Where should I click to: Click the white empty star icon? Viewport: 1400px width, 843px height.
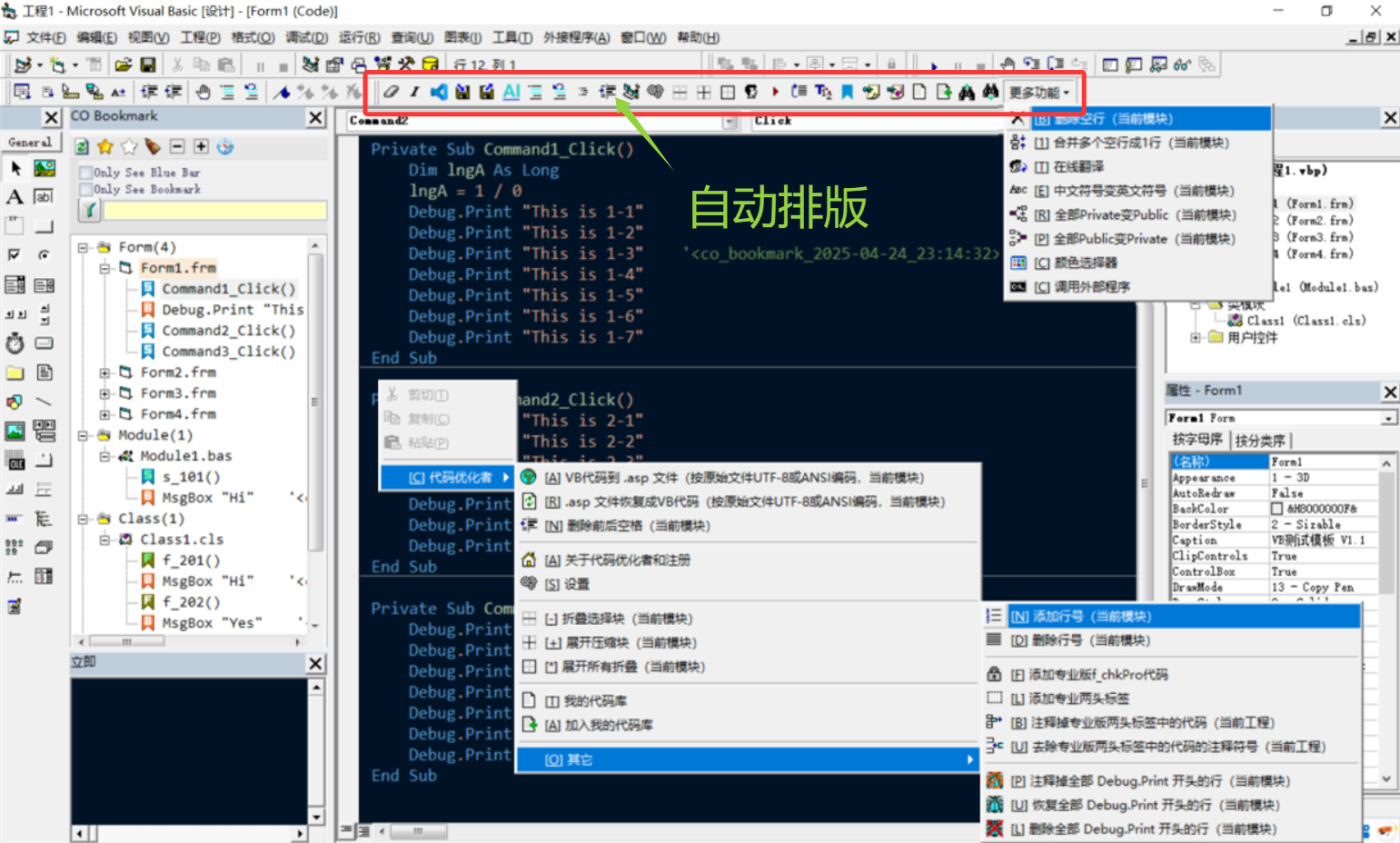129,146
